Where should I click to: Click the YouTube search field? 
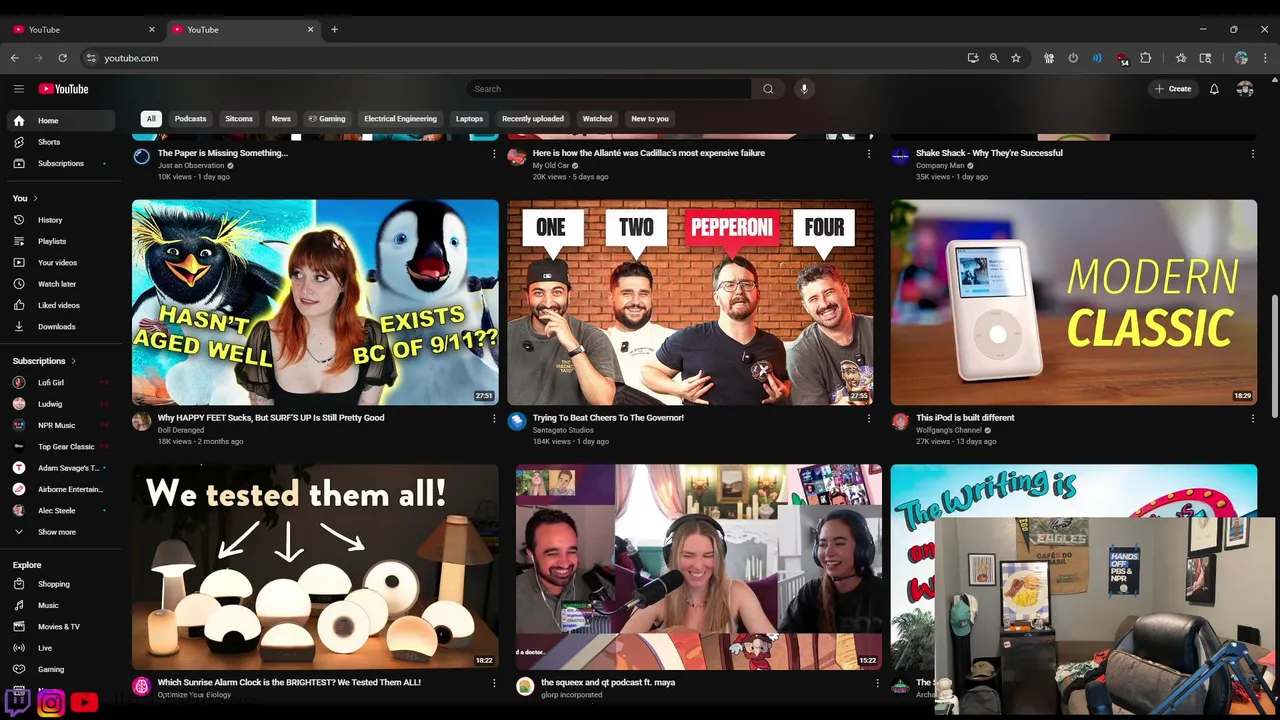click(x=609, y=89)
